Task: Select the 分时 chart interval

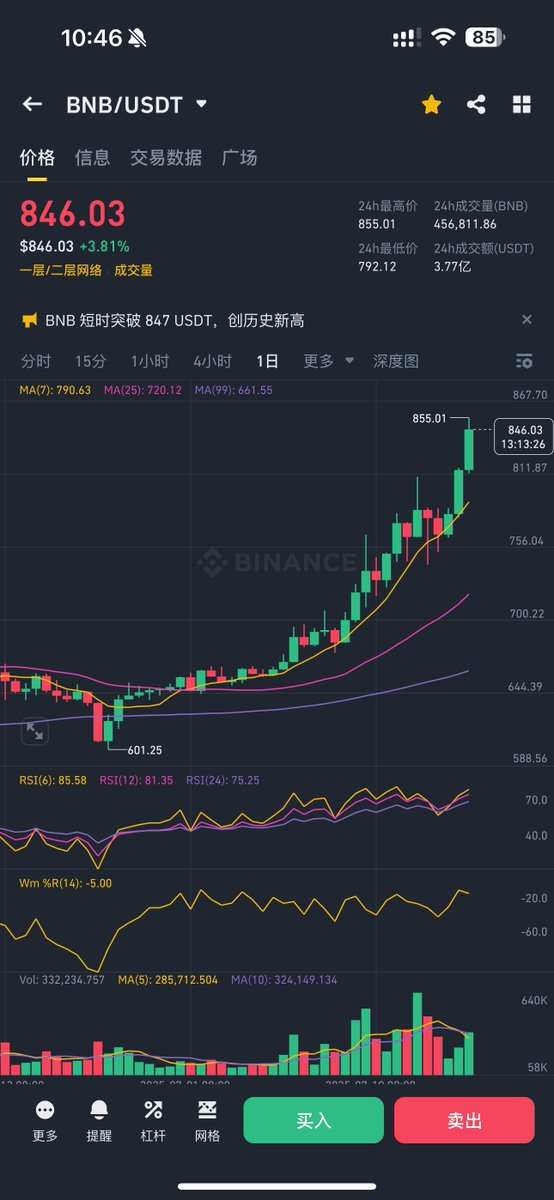Action: click(35, 361)
